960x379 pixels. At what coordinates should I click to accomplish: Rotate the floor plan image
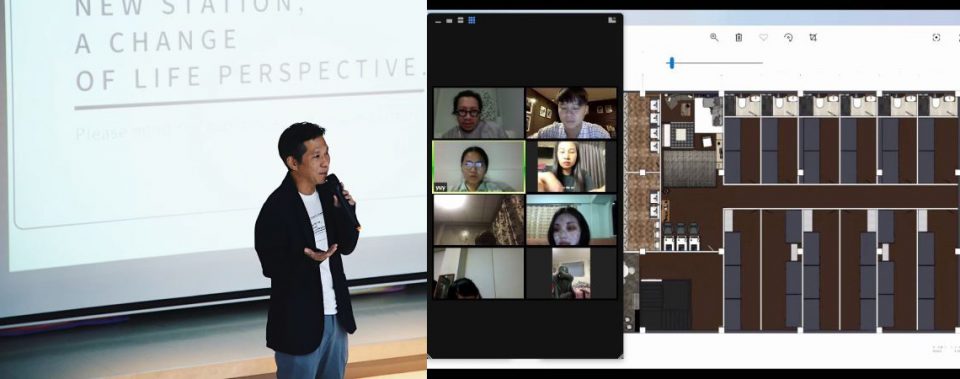(x=788, y=37)
